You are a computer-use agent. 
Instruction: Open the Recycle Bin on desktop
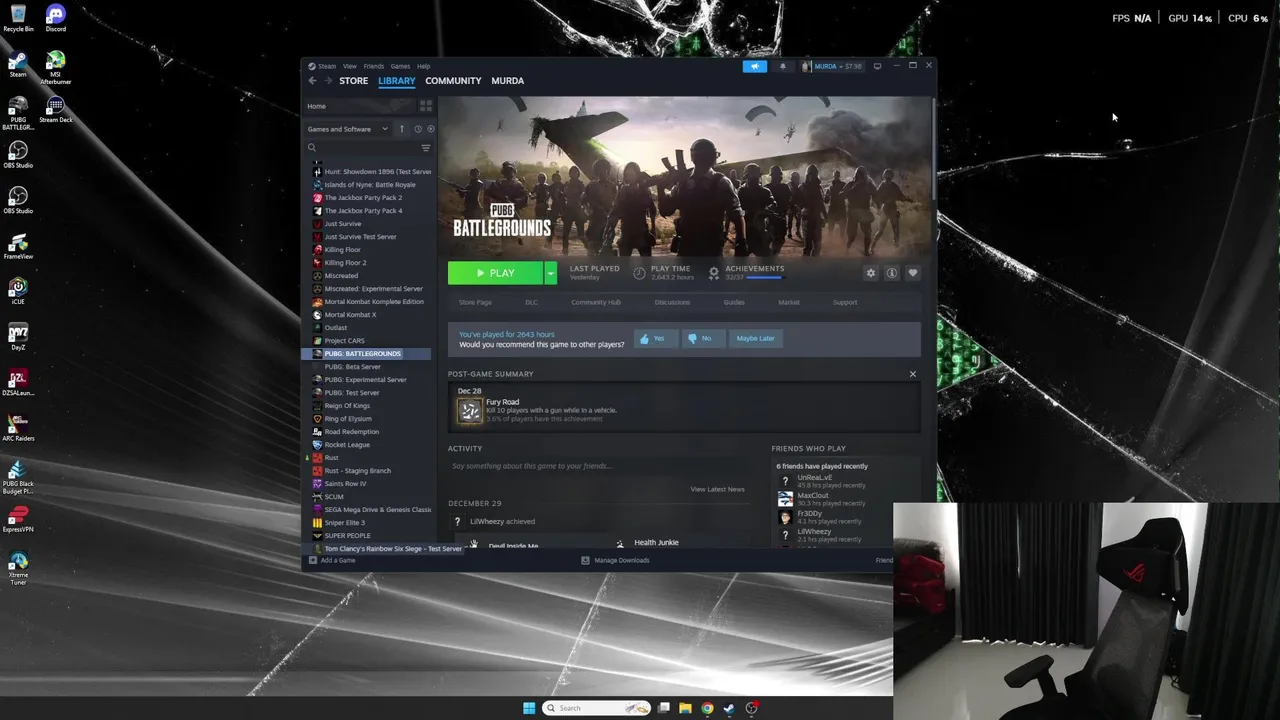coord(18,18)
